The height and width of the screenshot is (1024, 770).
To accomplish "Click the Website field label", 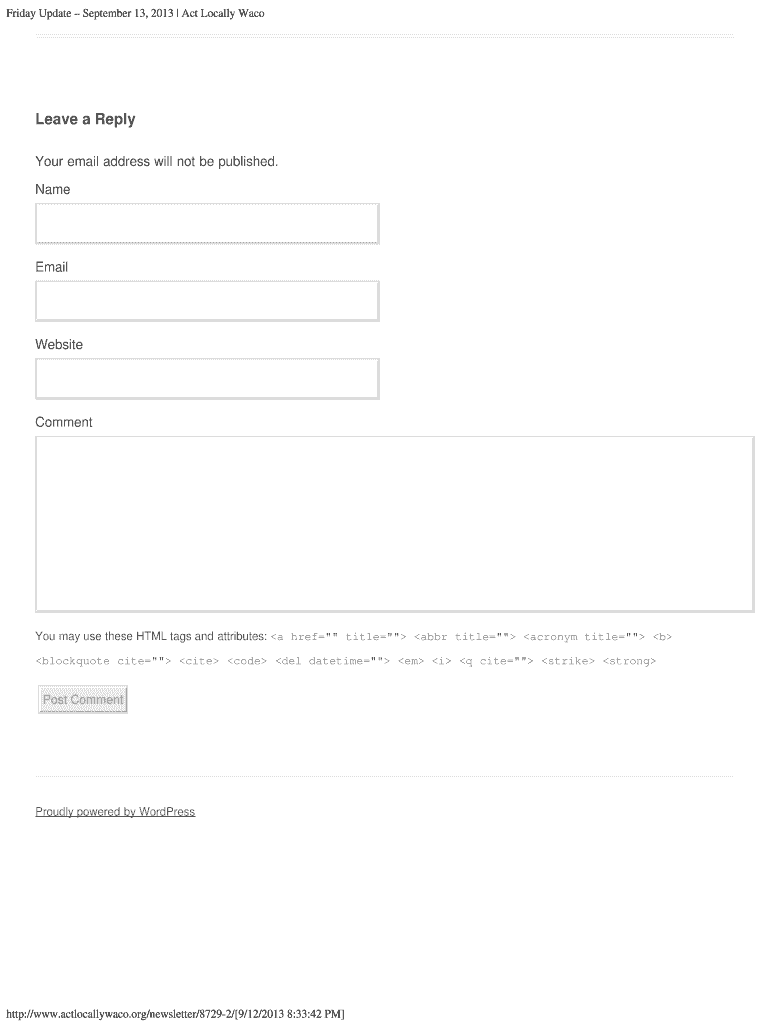I will pyautogui.click(x=59, y=345).
